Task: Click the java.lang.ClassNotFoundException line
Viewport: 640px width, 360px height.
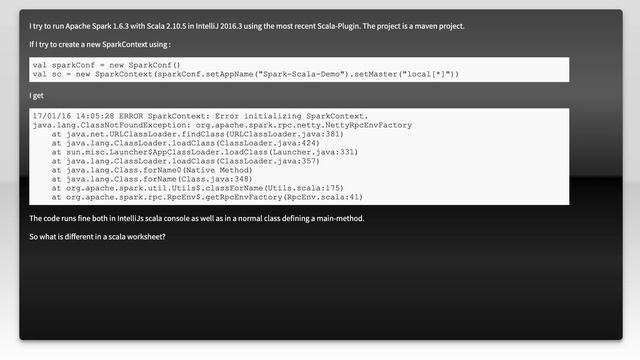Action: click(222, 125)
